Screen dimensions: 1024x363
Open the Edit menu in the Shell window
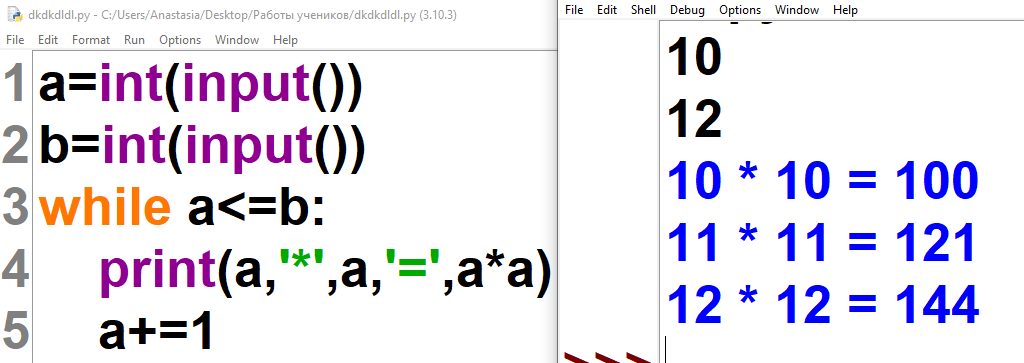(x=607, y=10)
